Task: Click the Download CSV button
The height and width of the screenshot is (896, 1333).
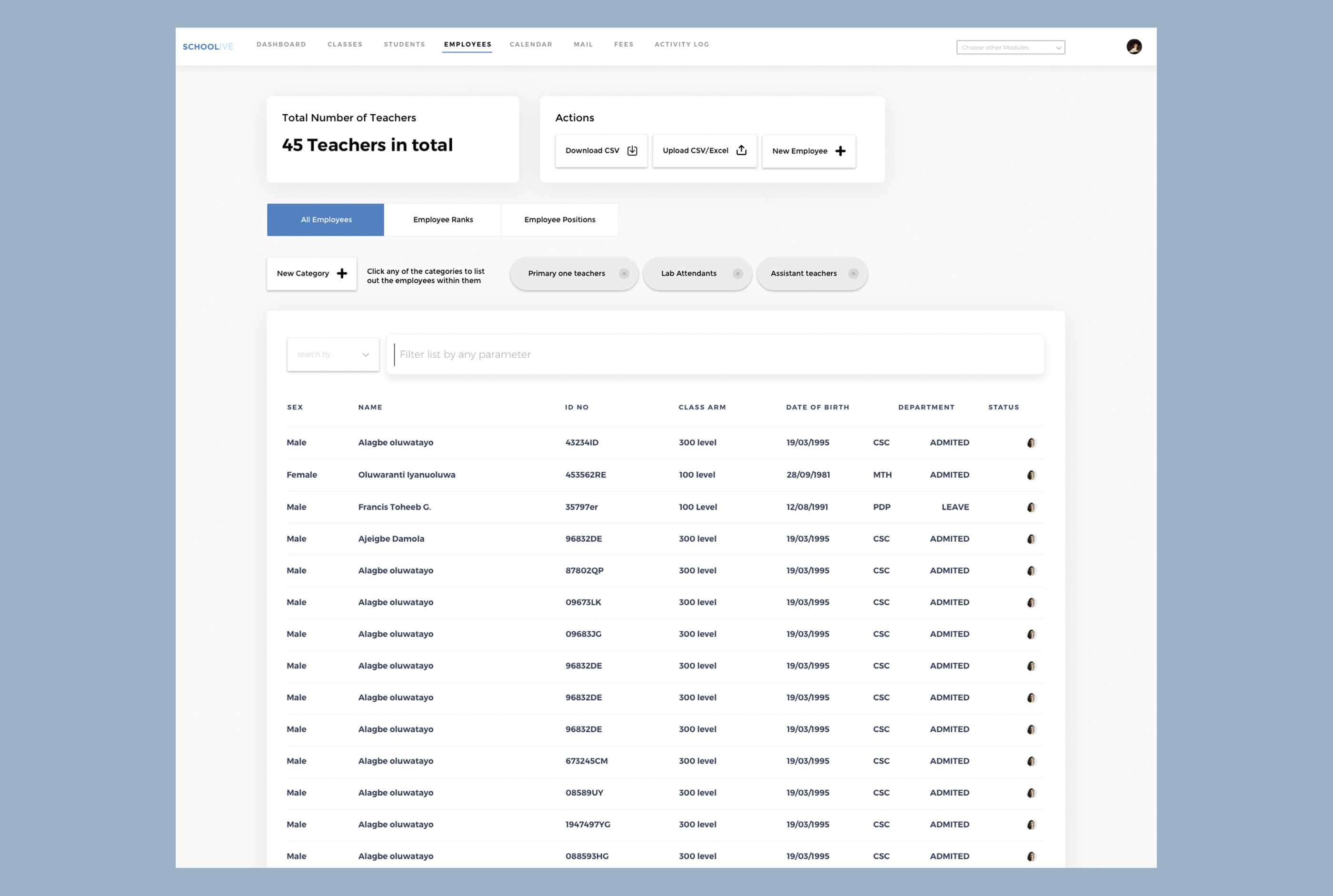Action: pyautogui.click(x=601, y=151)
